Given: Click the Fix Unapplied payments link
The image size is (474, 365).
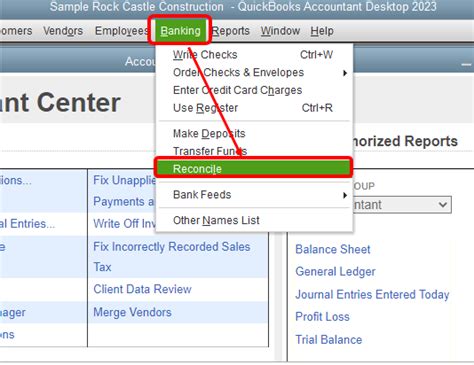Looking at the screenshot, I should click(124, 191).
